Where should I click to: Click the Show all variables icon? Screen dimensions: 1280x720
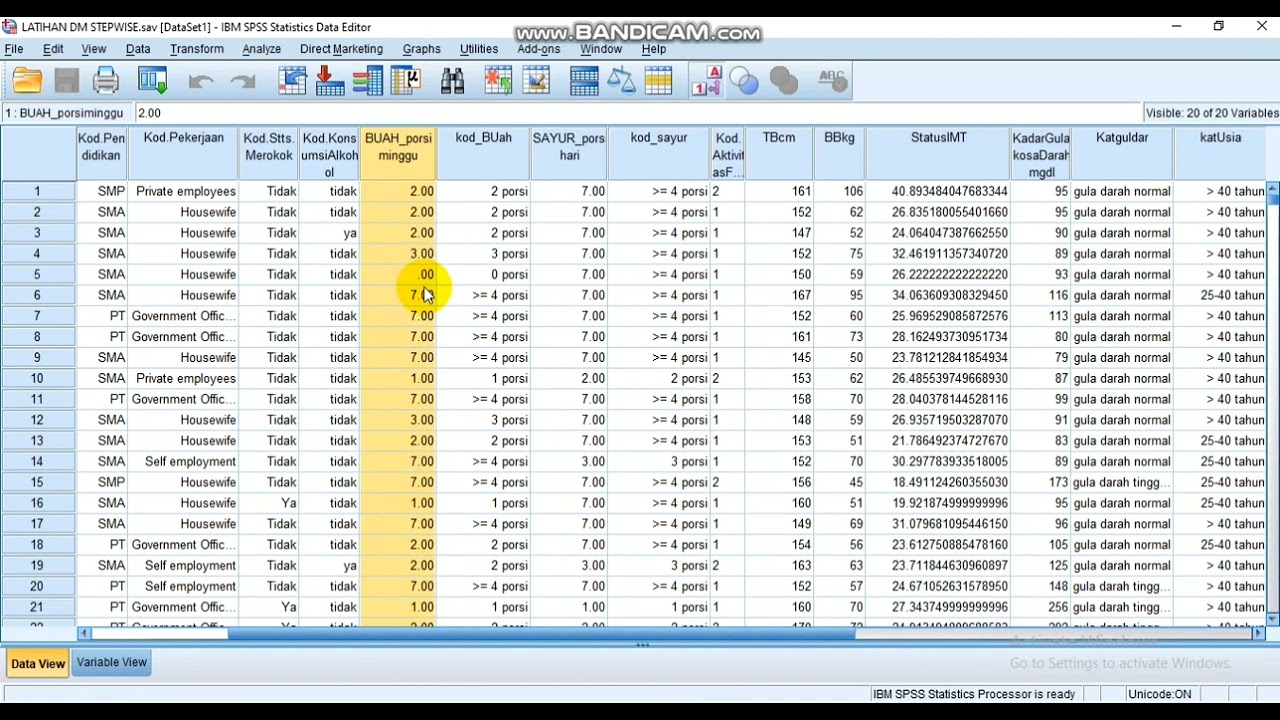click(x=784, y=81)
